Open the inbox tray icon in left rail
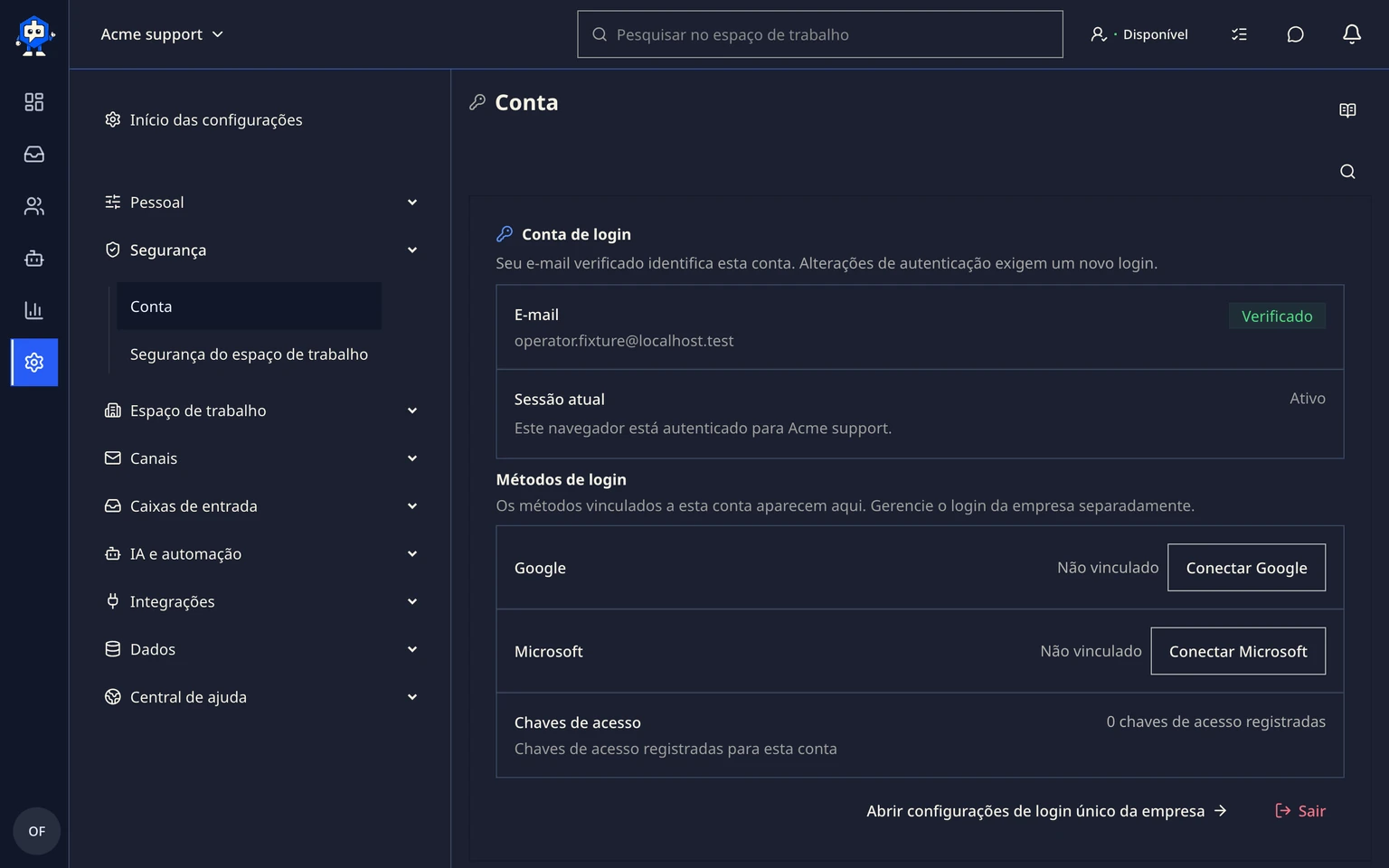The image size is (1389, 868). coord(34,155)
